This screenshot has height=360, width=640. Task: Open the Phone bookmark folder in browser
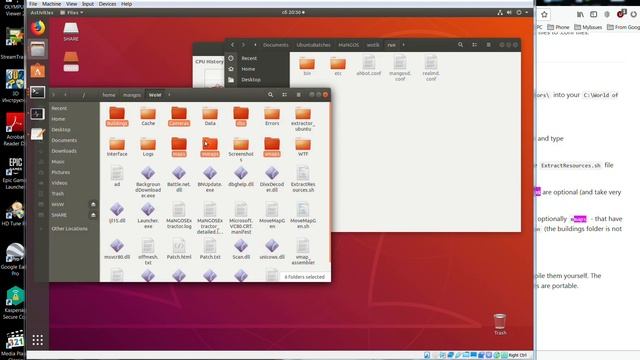[558, 27]
